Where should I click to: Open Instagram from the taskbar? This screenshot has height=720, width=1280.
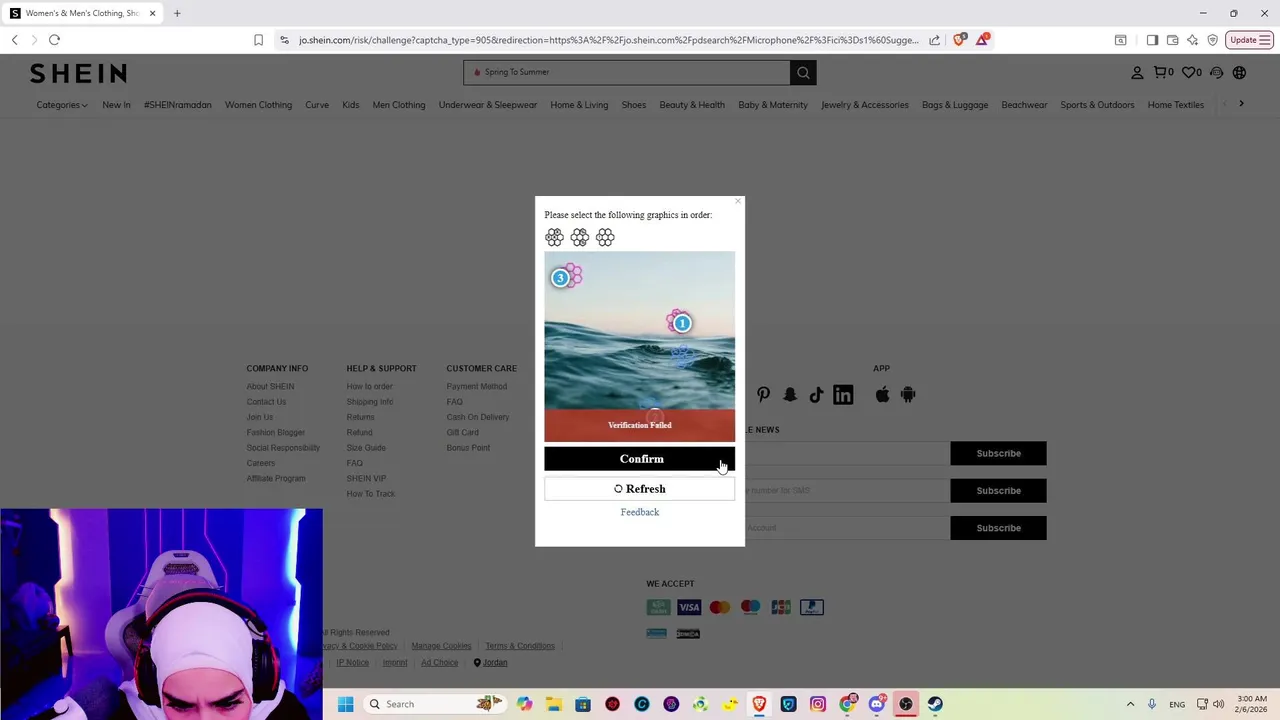(x=818, y=704)
